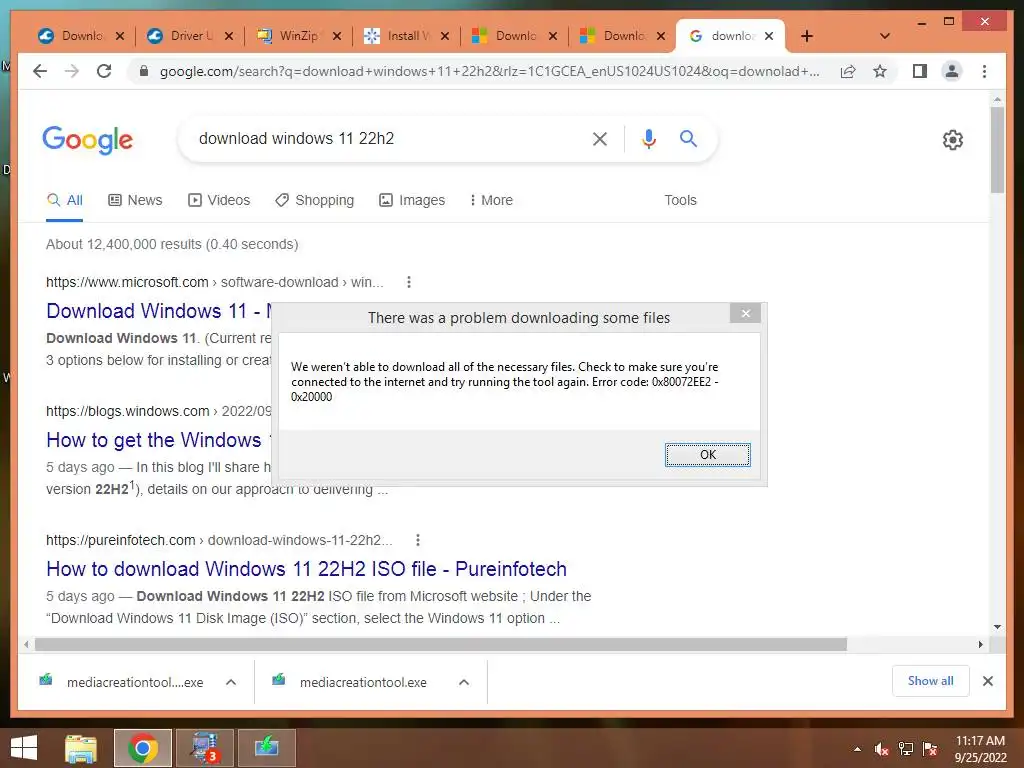Screen dimensions: 1024x768
Task: Click the vertical scrollbar thumb
Action: [997, 150]
